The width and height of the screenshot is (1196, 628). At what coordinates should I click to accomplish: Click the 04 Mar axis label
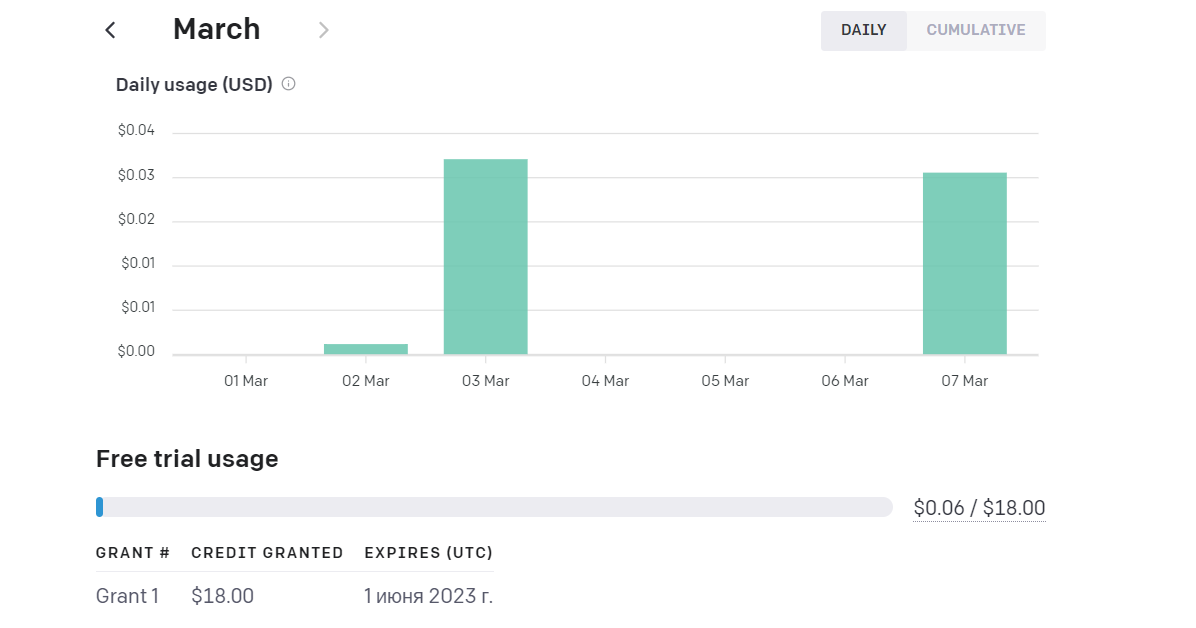coord(605,381)
